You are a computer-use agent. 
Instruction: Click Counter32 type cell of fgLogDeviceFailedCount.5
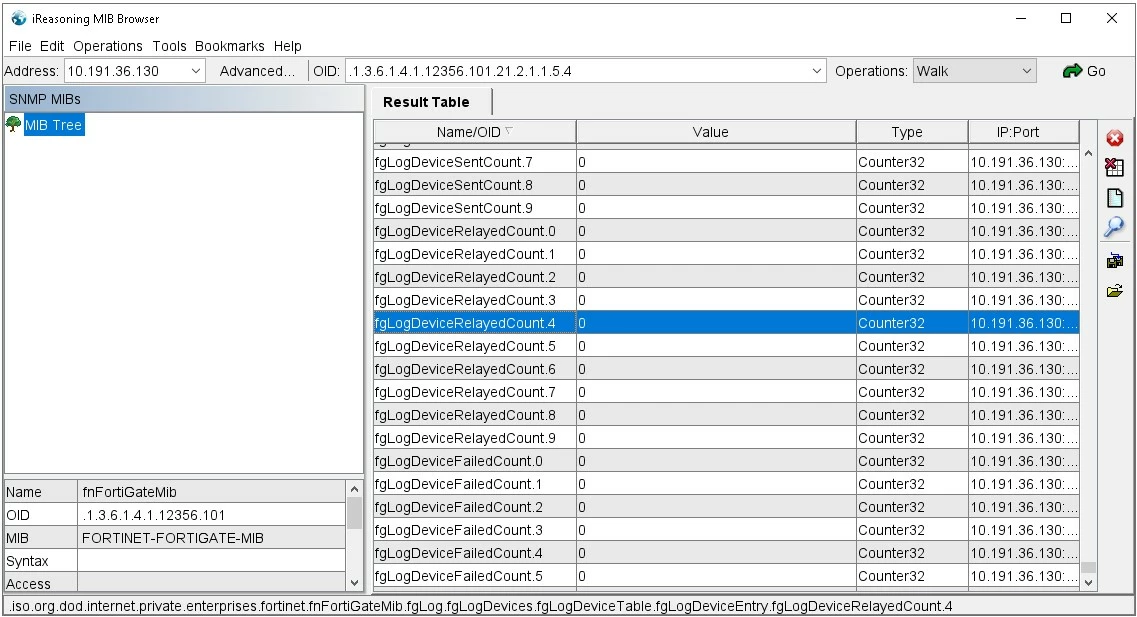912,576
